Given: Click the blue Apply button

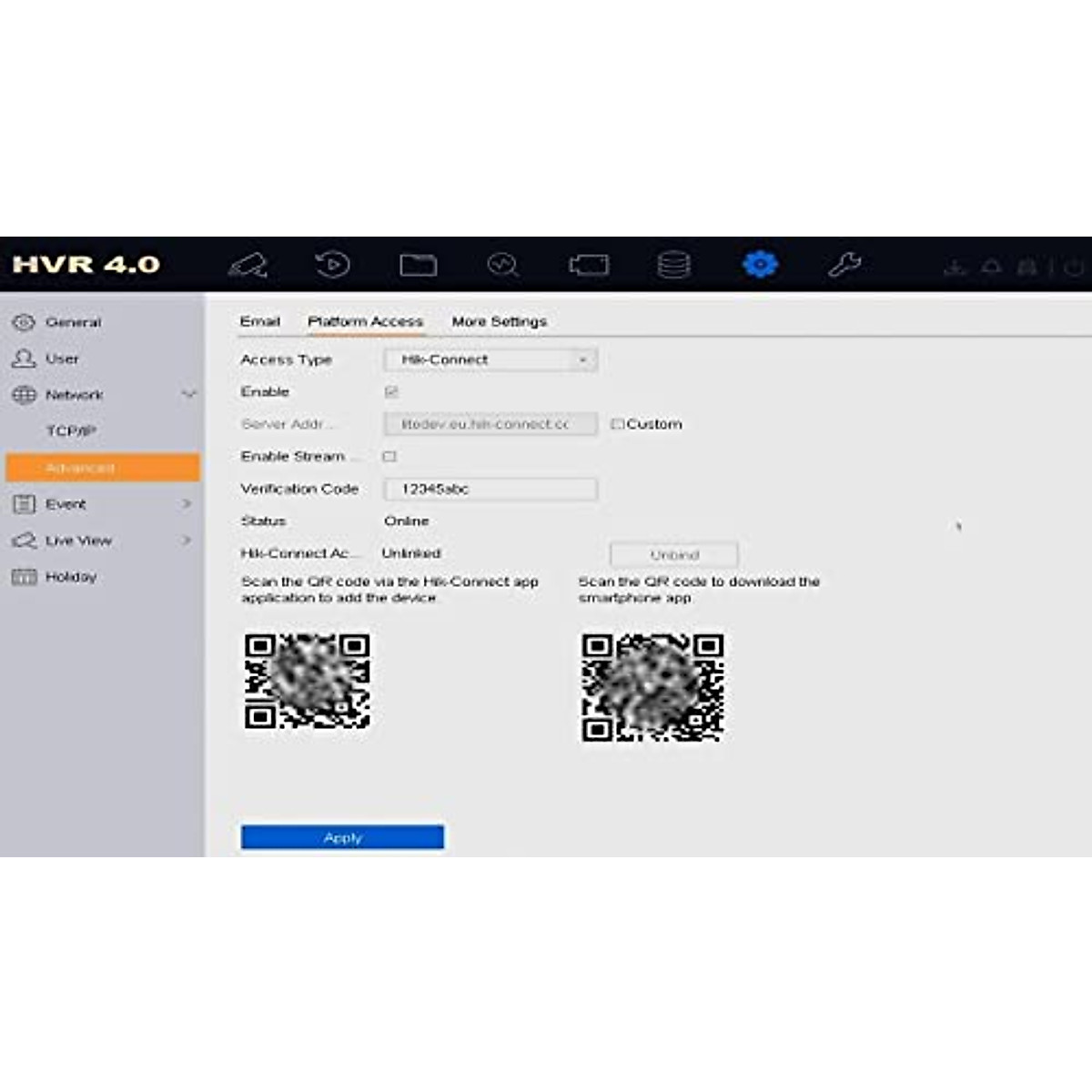Looking at the screenshot, I should click(x=342, y=837).
